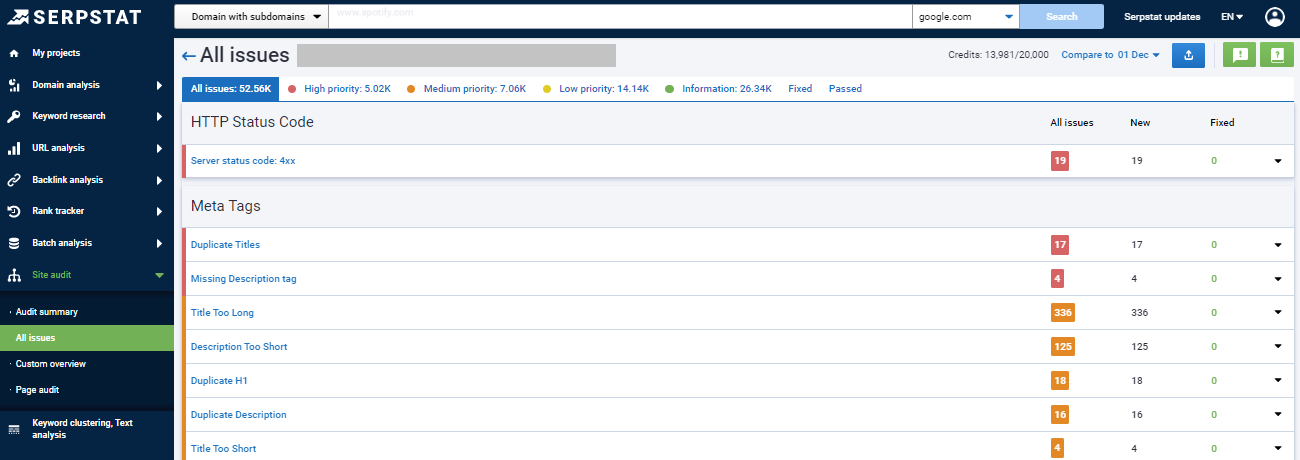The image size is (1300, 460).
Task: Open Audit summary menu item
Action: [x=47, y=312]
